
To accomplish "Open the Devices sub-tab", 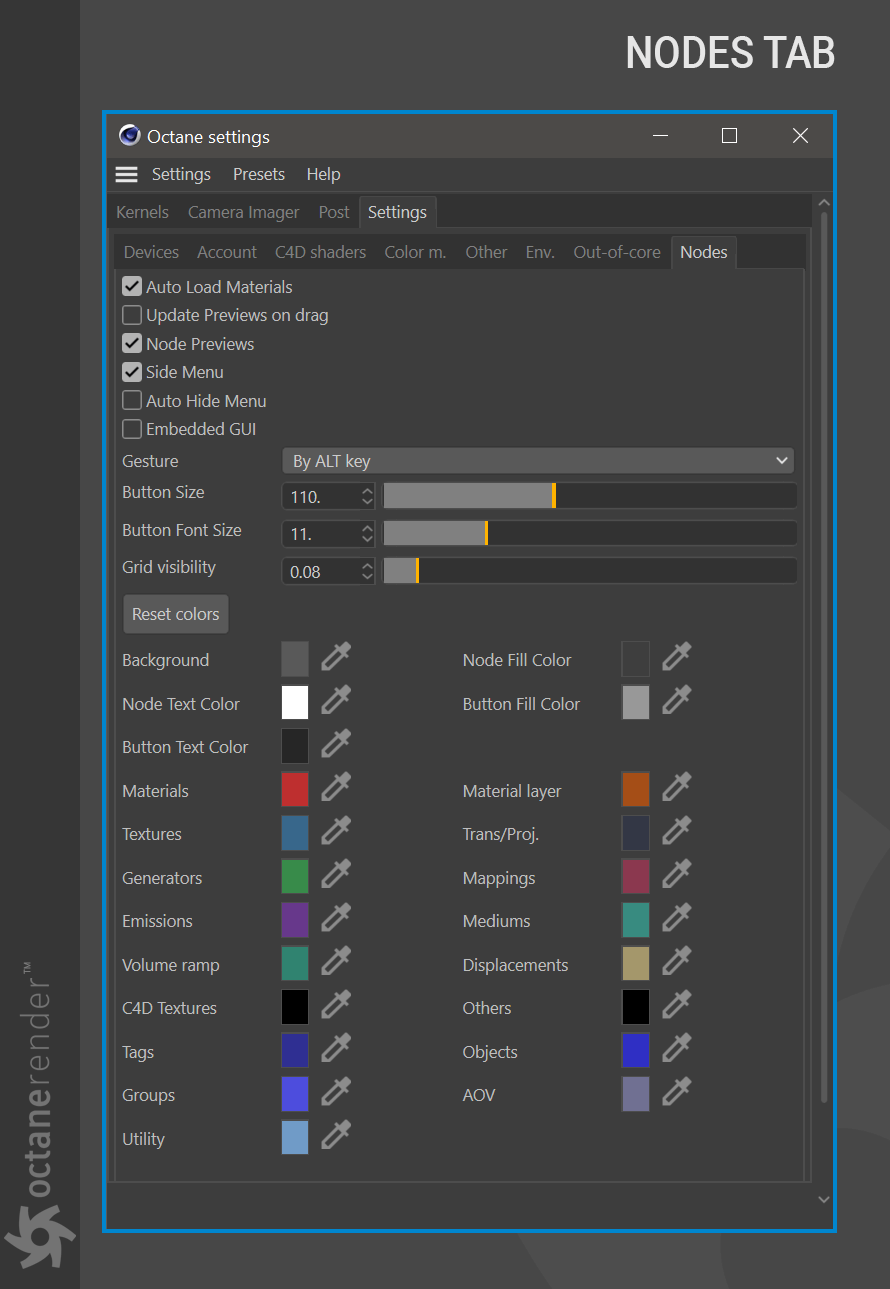I will coord(151,252).
